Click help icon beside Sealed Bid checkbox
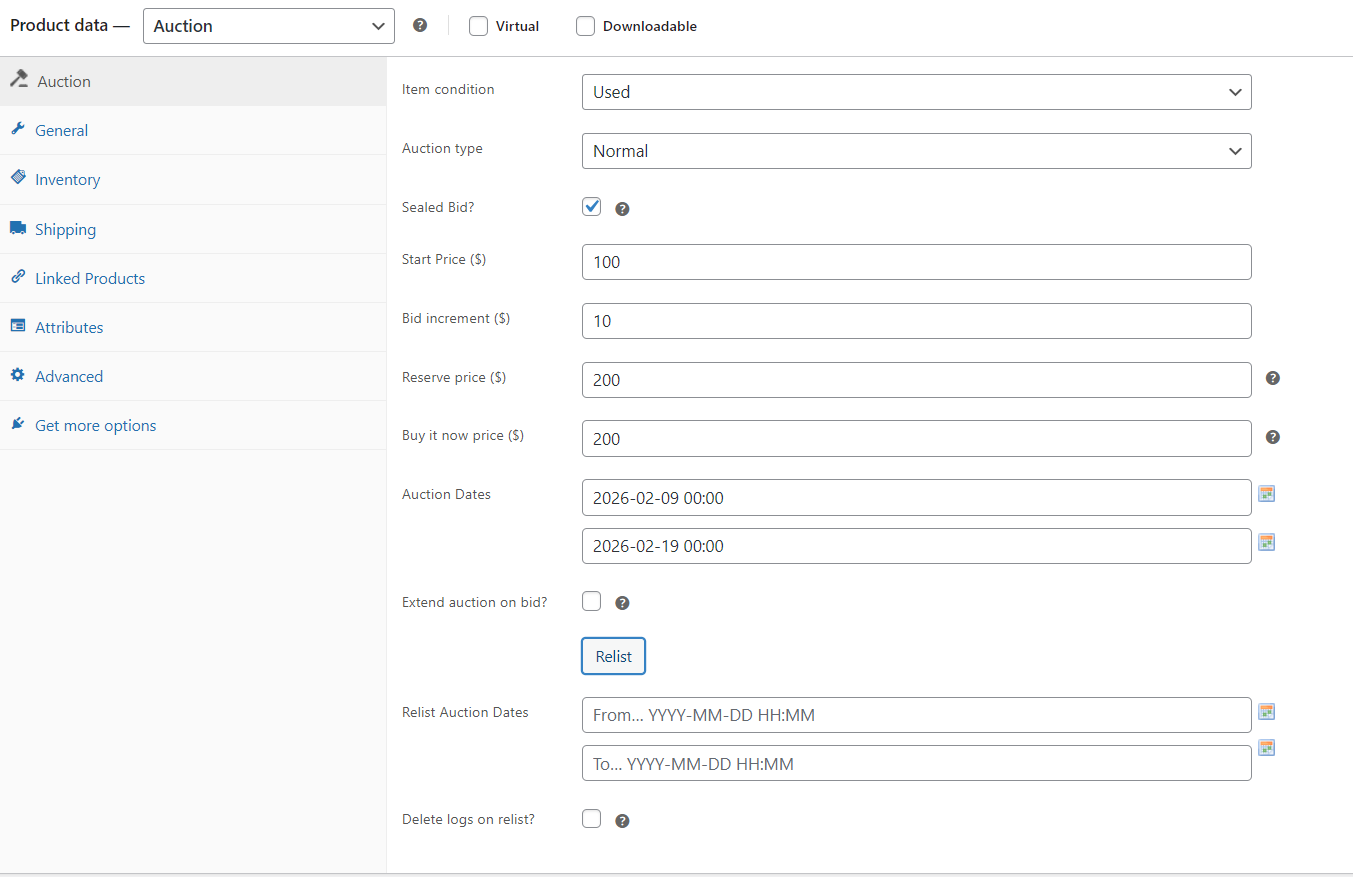 622,209
